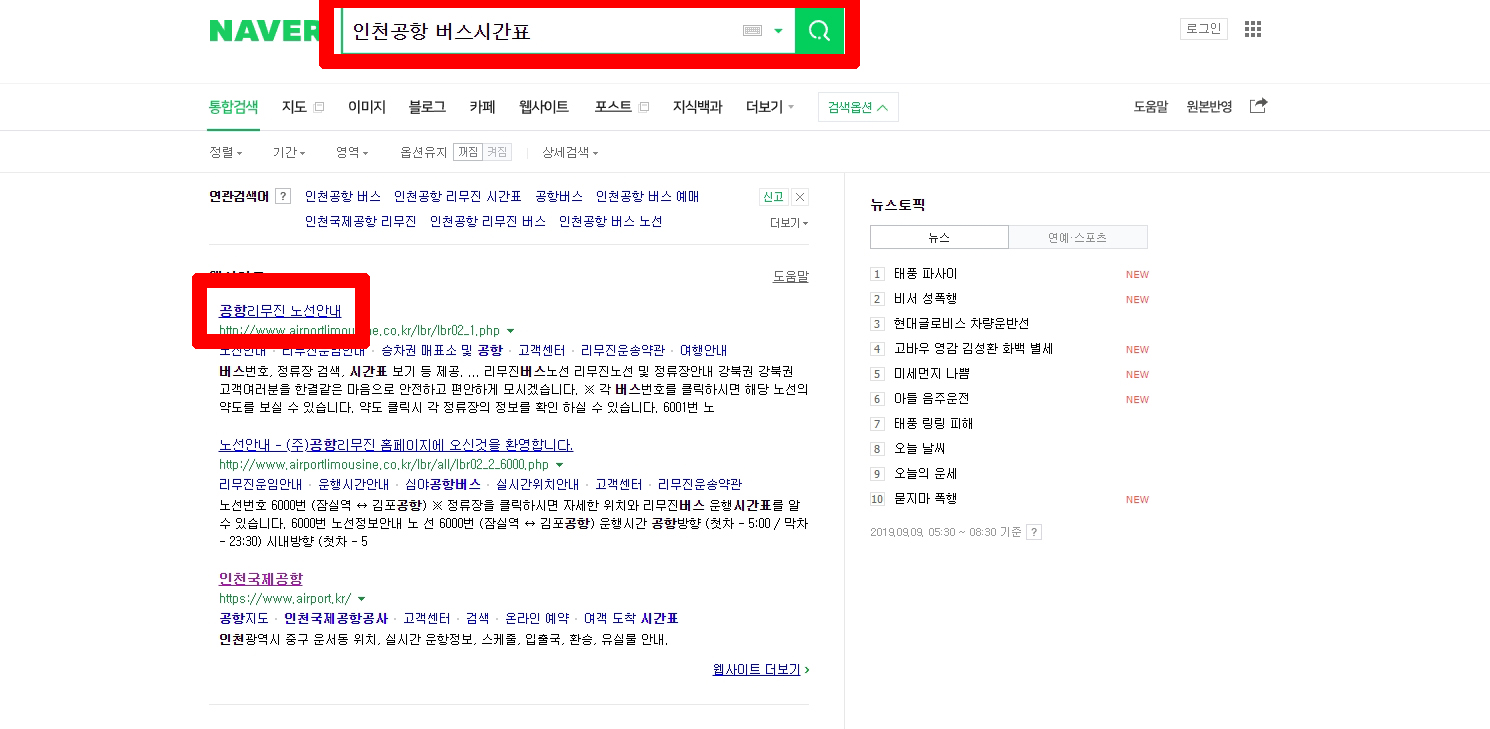
Task: Open the 도움말 link in top bar
Action: [1151, 107]
